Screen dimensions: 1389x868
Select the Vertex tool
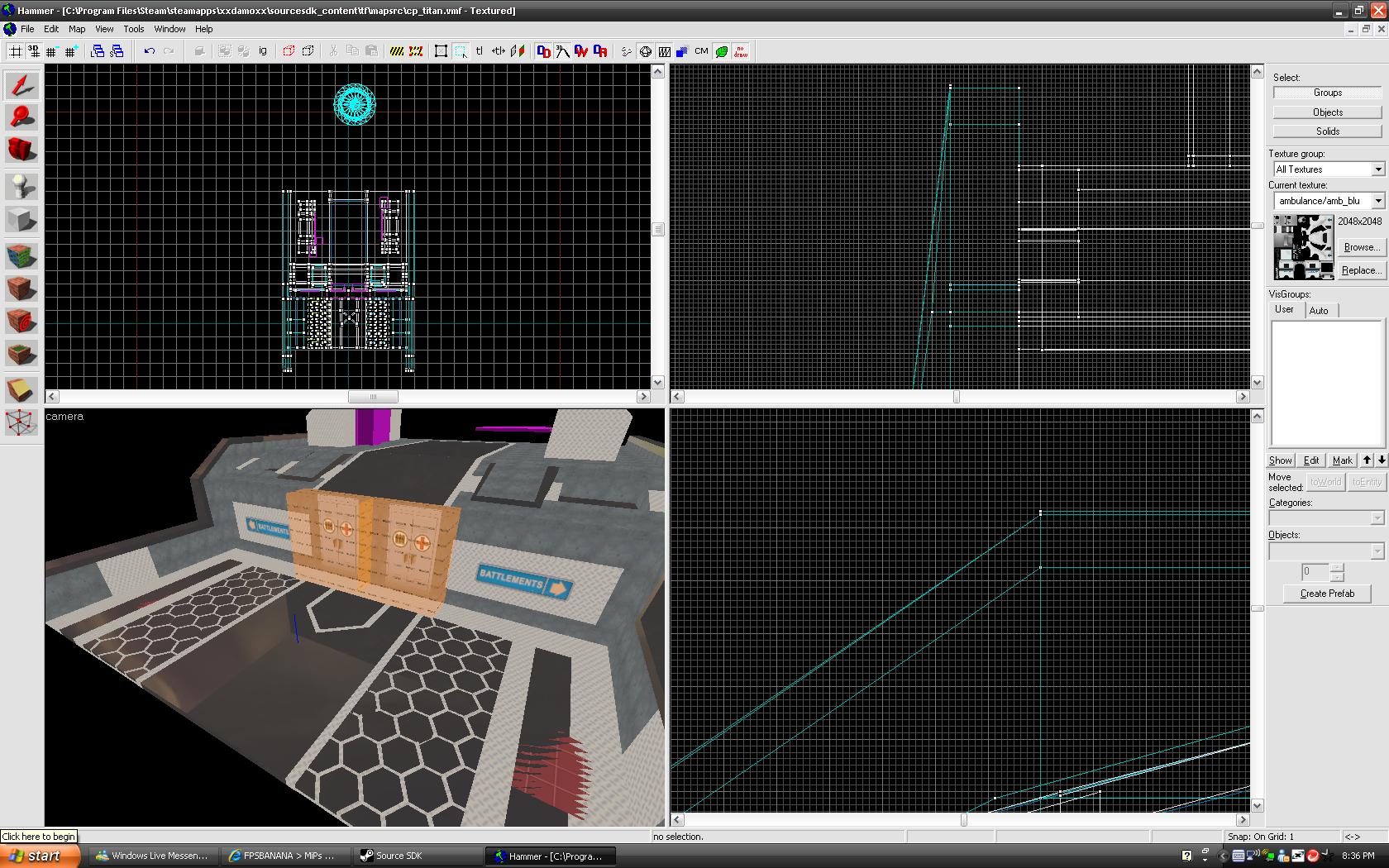tap(21, 423)
